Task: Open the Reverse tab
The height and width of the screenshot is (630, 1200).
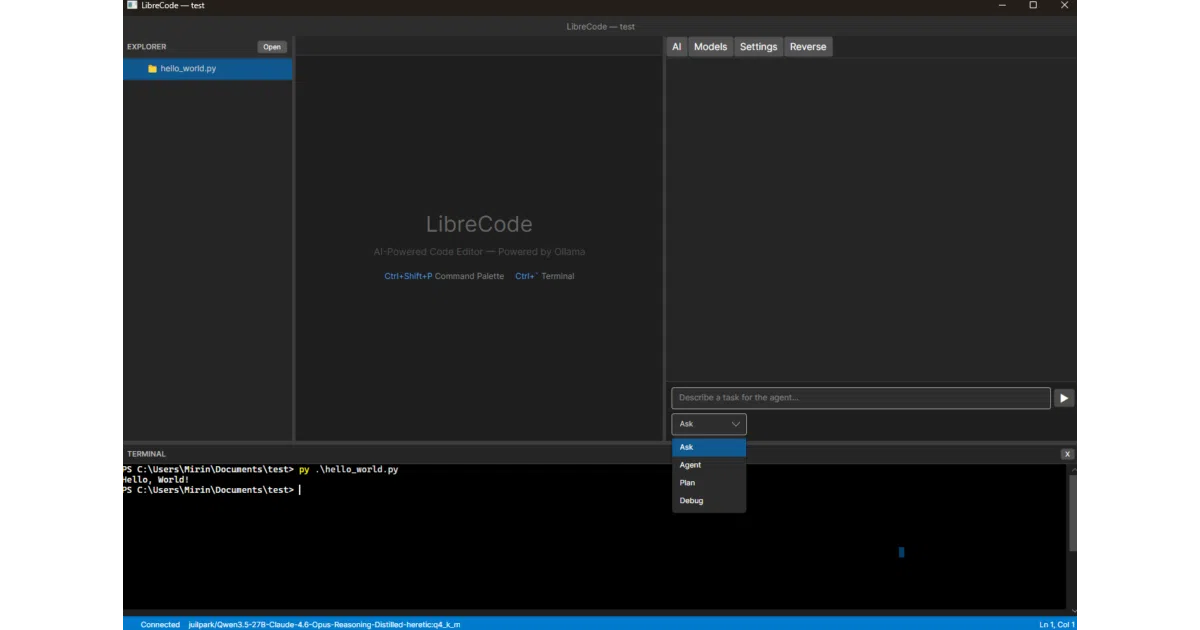Action: tap(808, 47)
